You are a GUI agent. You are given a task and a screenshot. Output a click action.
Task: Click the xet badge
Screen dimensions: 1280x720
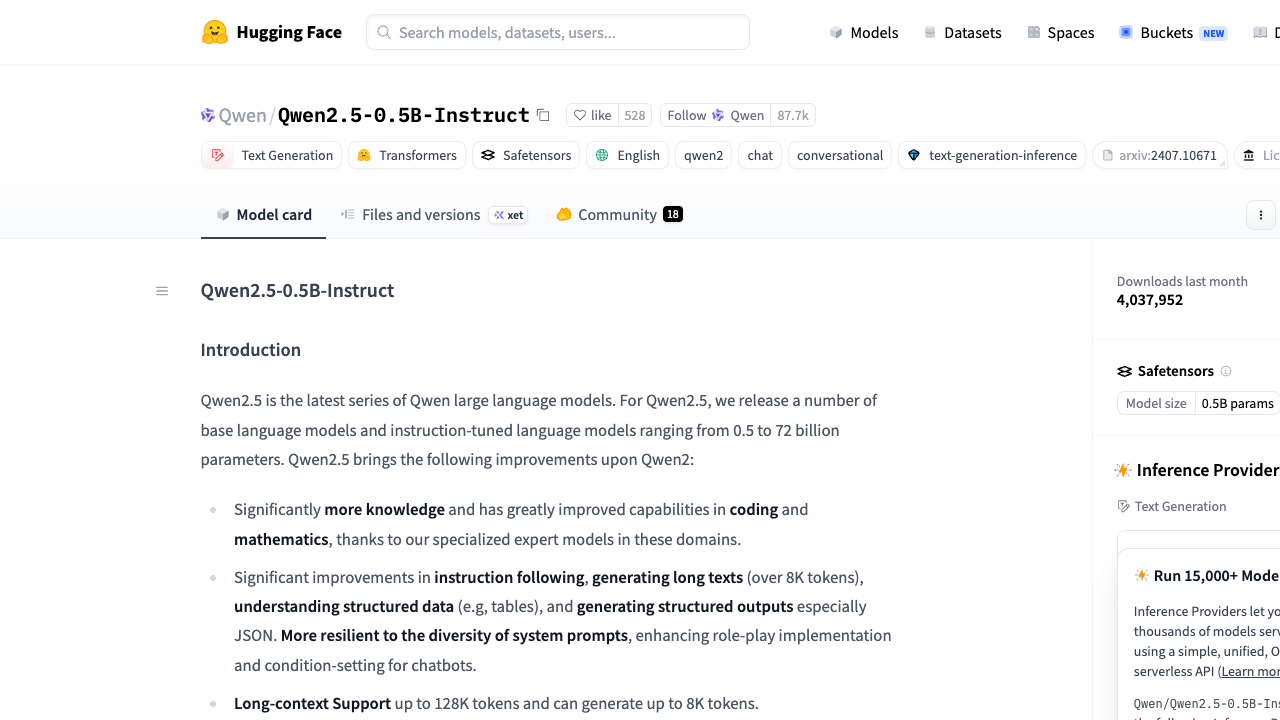508,215
